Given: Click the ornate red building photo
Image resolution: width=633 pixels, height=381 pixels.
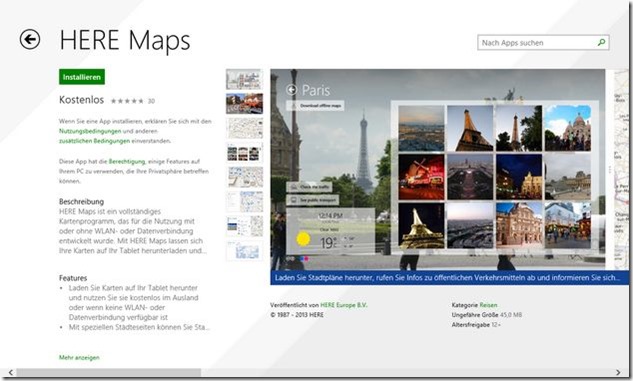Looking at the screenshot, I should (x=519, y=225).
